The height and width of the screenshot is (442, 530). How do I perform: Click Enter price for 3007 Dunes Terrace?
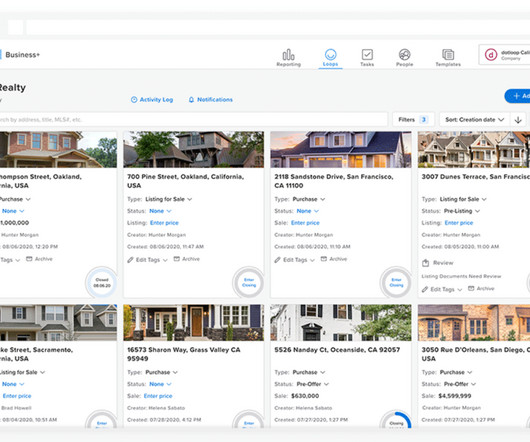459,223
